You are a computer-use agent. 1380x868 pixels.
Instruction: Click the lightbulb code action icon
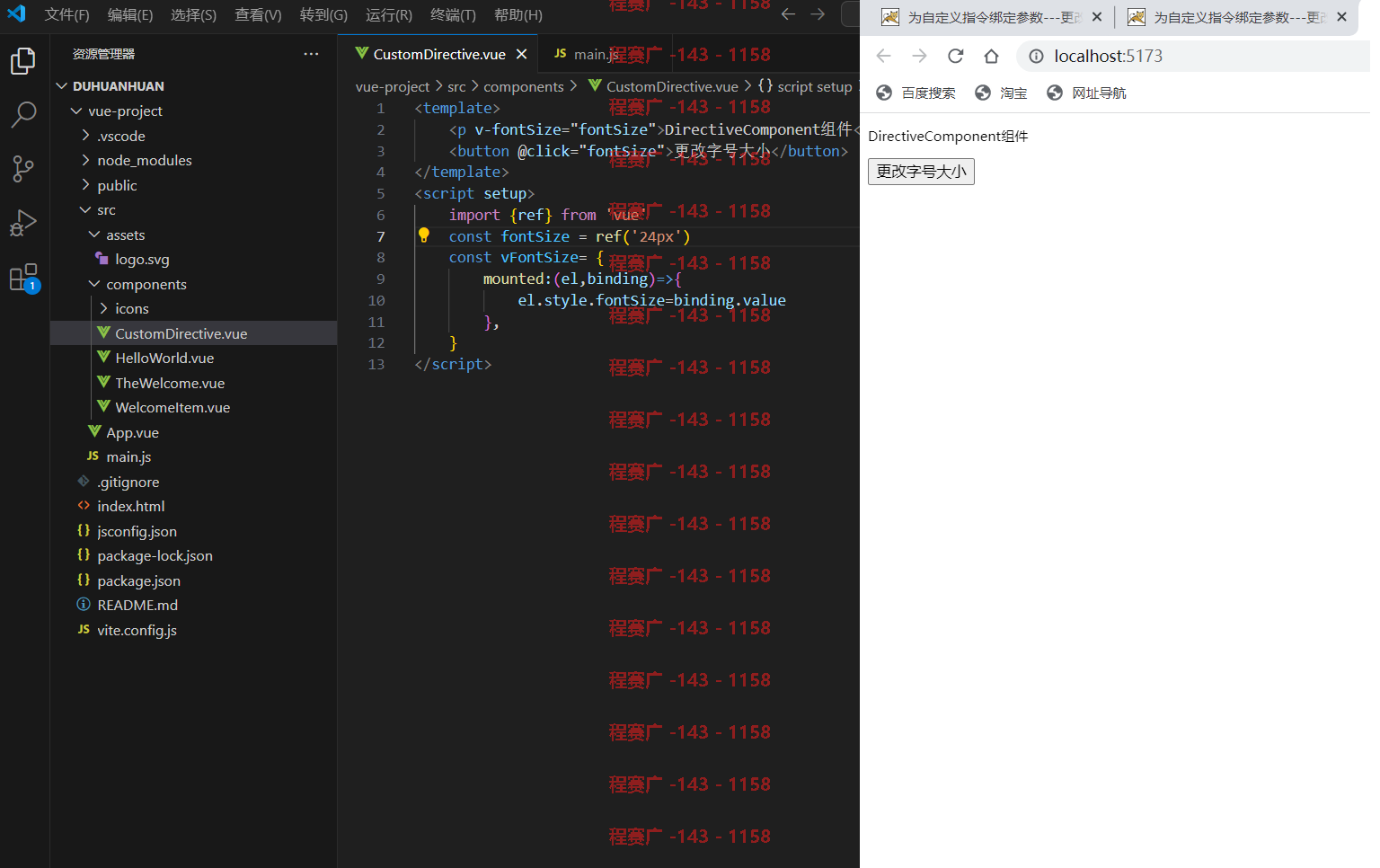424,235
